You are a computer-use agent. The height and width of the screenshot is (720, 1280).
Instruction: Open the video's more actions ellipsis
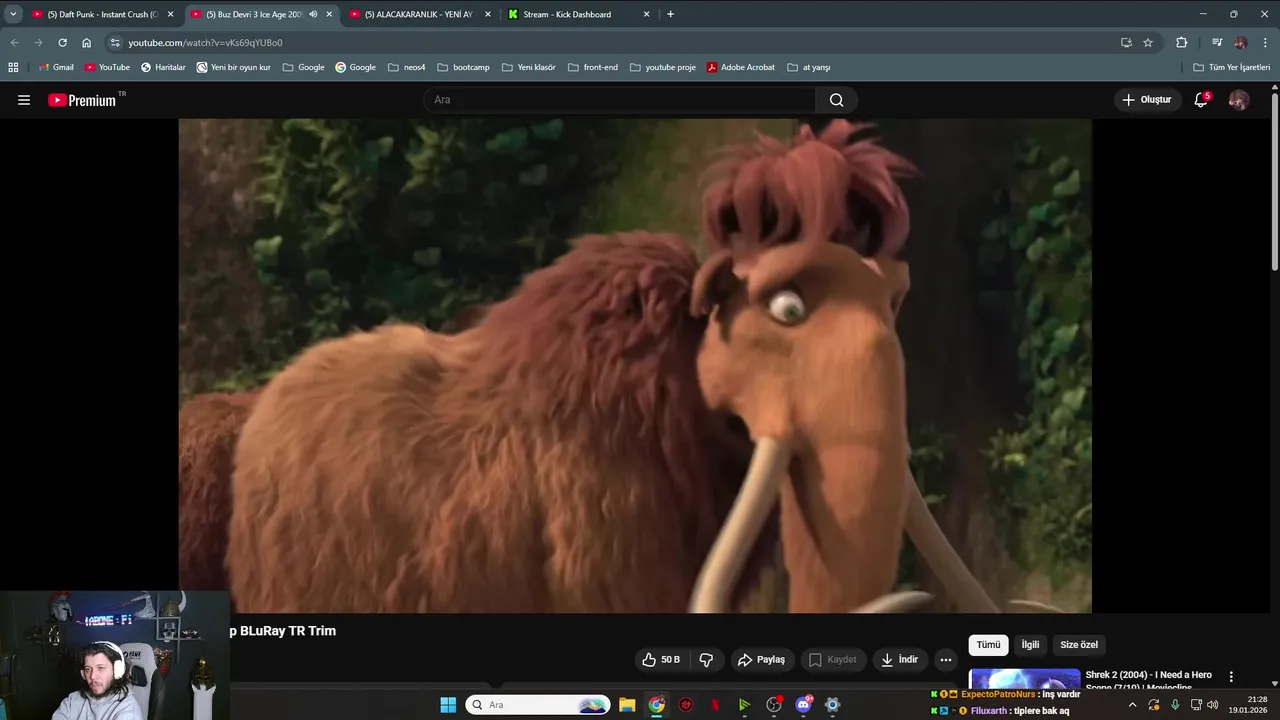click(946, 660)
